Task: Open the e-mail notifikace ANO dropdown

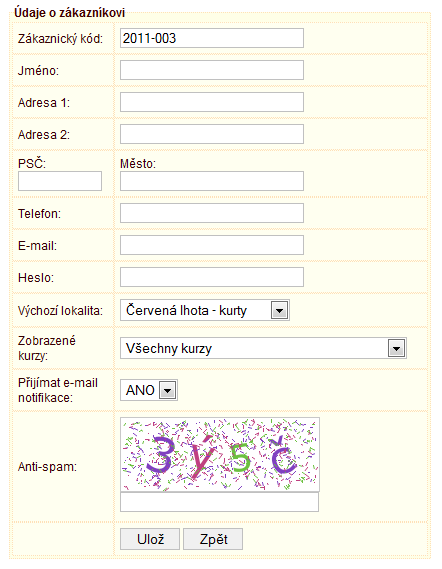Action: coord(149,390)
